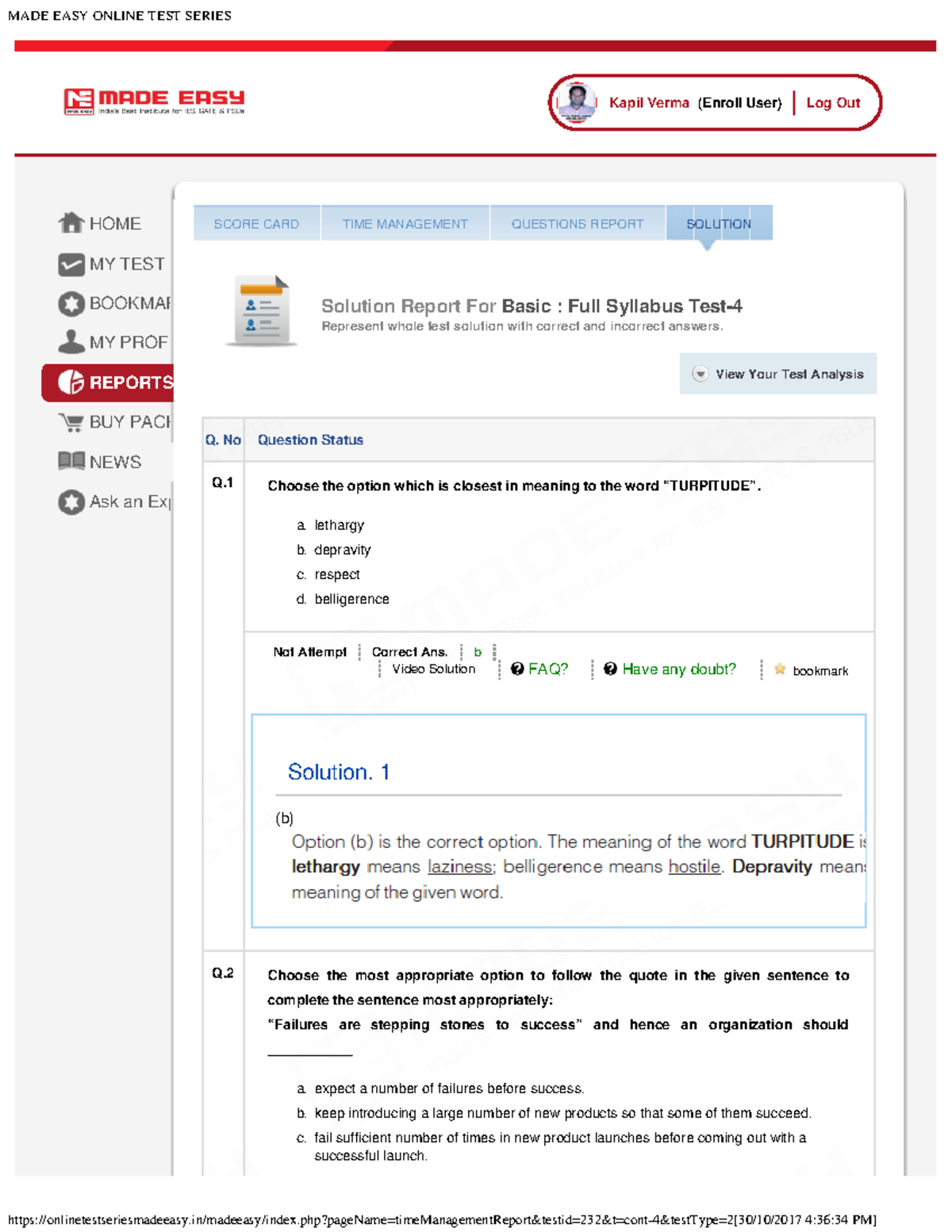The image size is (952, 1232).
Task: Click the Not Attempt status text
Action: point(309,652)
